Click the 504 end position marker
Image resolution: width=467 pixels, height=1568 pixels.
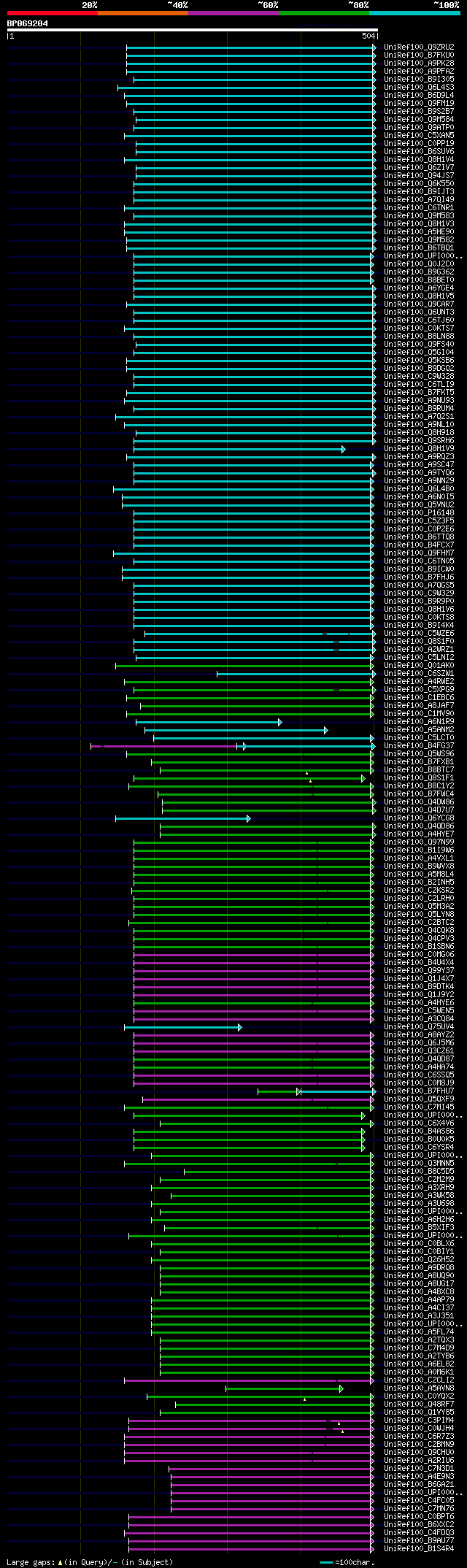click(368, 36)
